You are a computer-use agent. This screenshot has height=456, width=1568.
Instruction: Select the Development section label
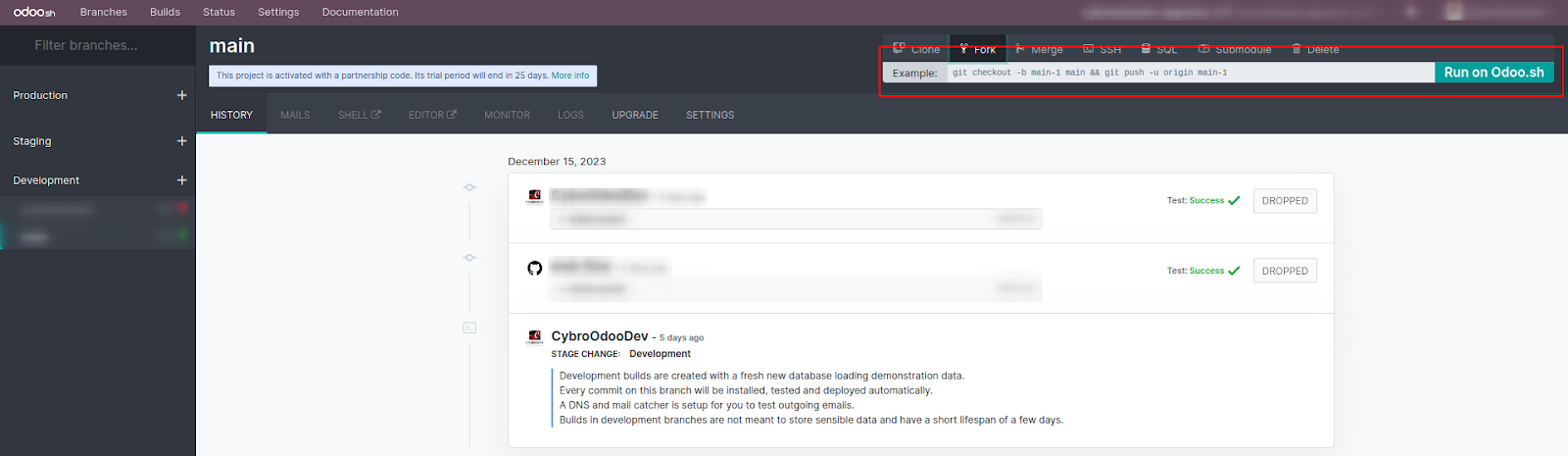pyautogui.click(x=46, y=180)
